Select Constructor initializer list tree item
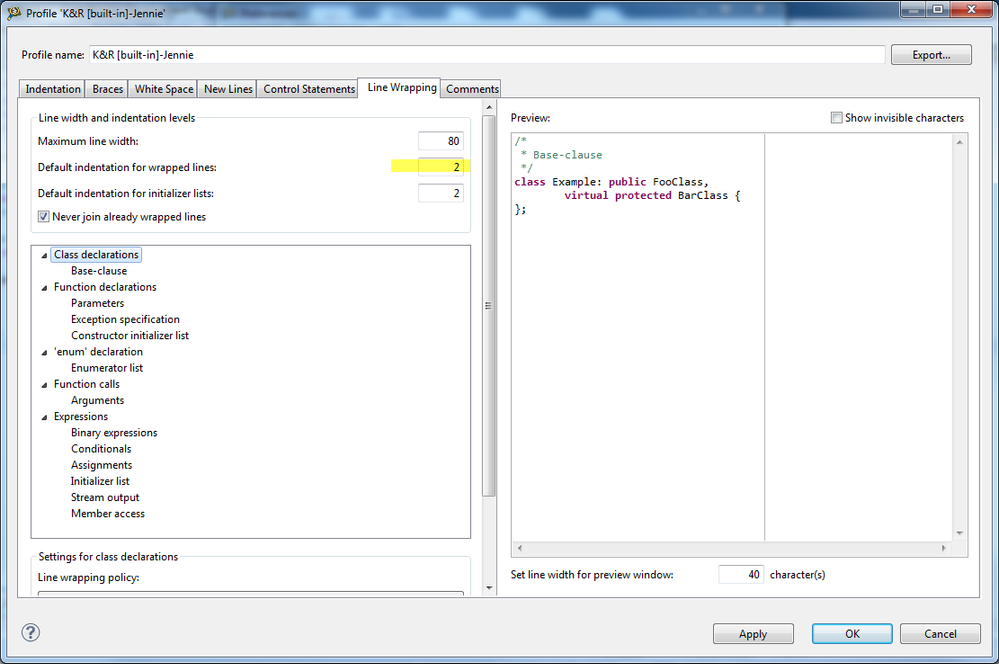This screenshot has height=664, width=999. [130, 335]
